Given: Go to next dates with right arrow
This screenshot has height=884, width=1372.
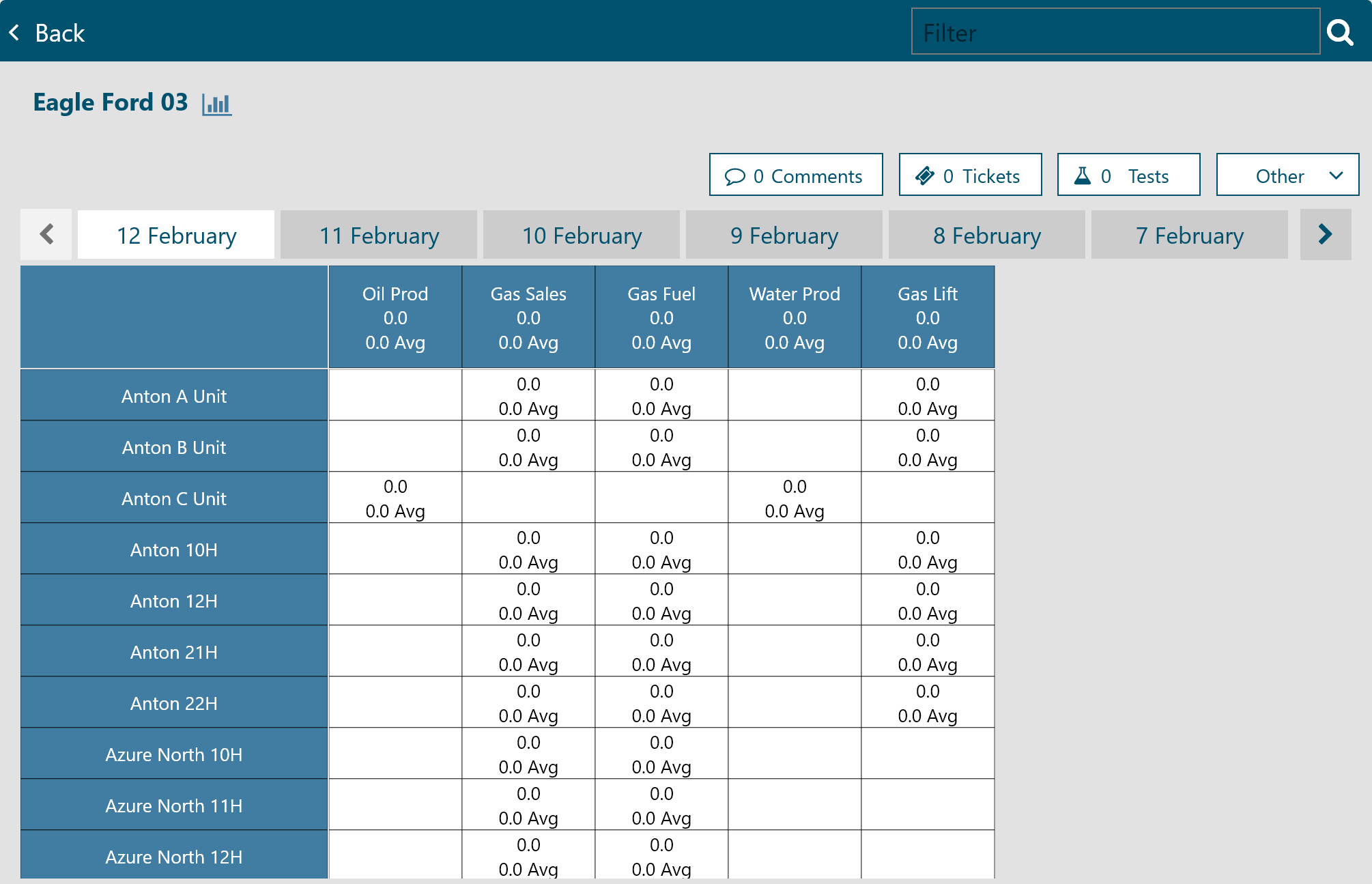Looking at the screenshot, I should click(1325, 235).
